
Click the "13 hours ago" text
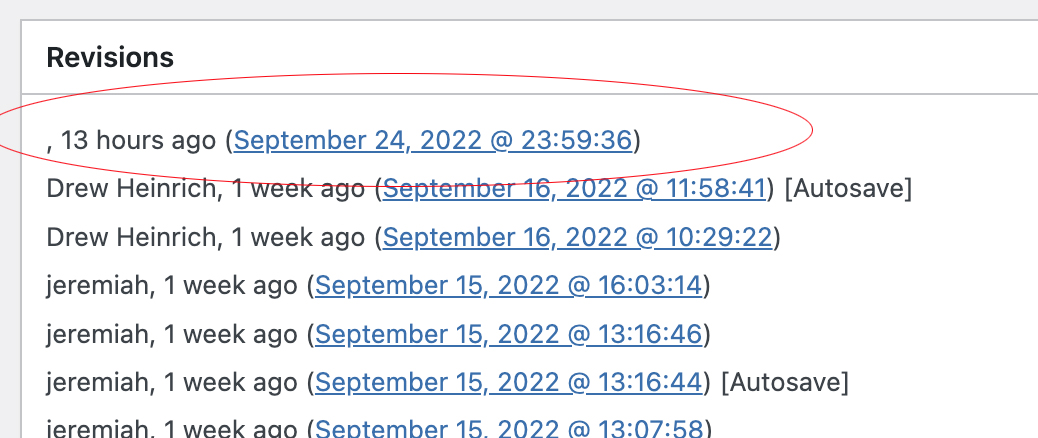tap(138, 141)
